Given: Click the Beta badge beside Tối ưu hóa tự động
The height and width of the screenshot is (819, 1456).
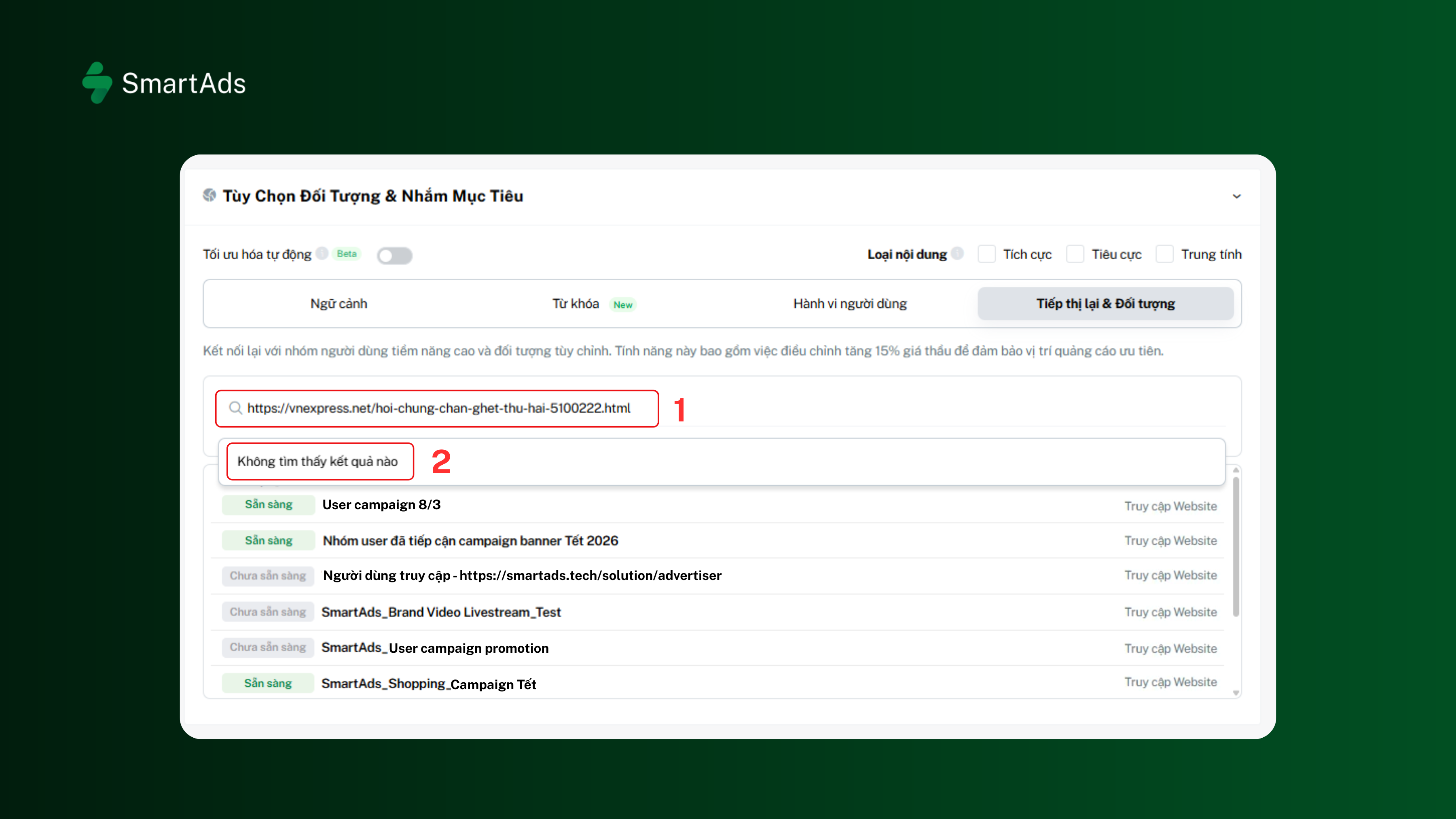Looking at the screenshot, I should tap(347, 254).
